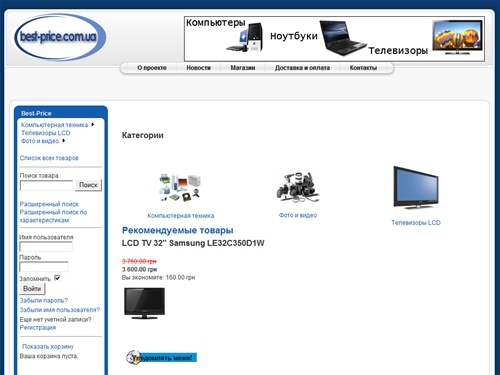This screenshot has height=375, width=500.
Task: Expand Компьютерная техника submenu arrow
Action: 93,124
